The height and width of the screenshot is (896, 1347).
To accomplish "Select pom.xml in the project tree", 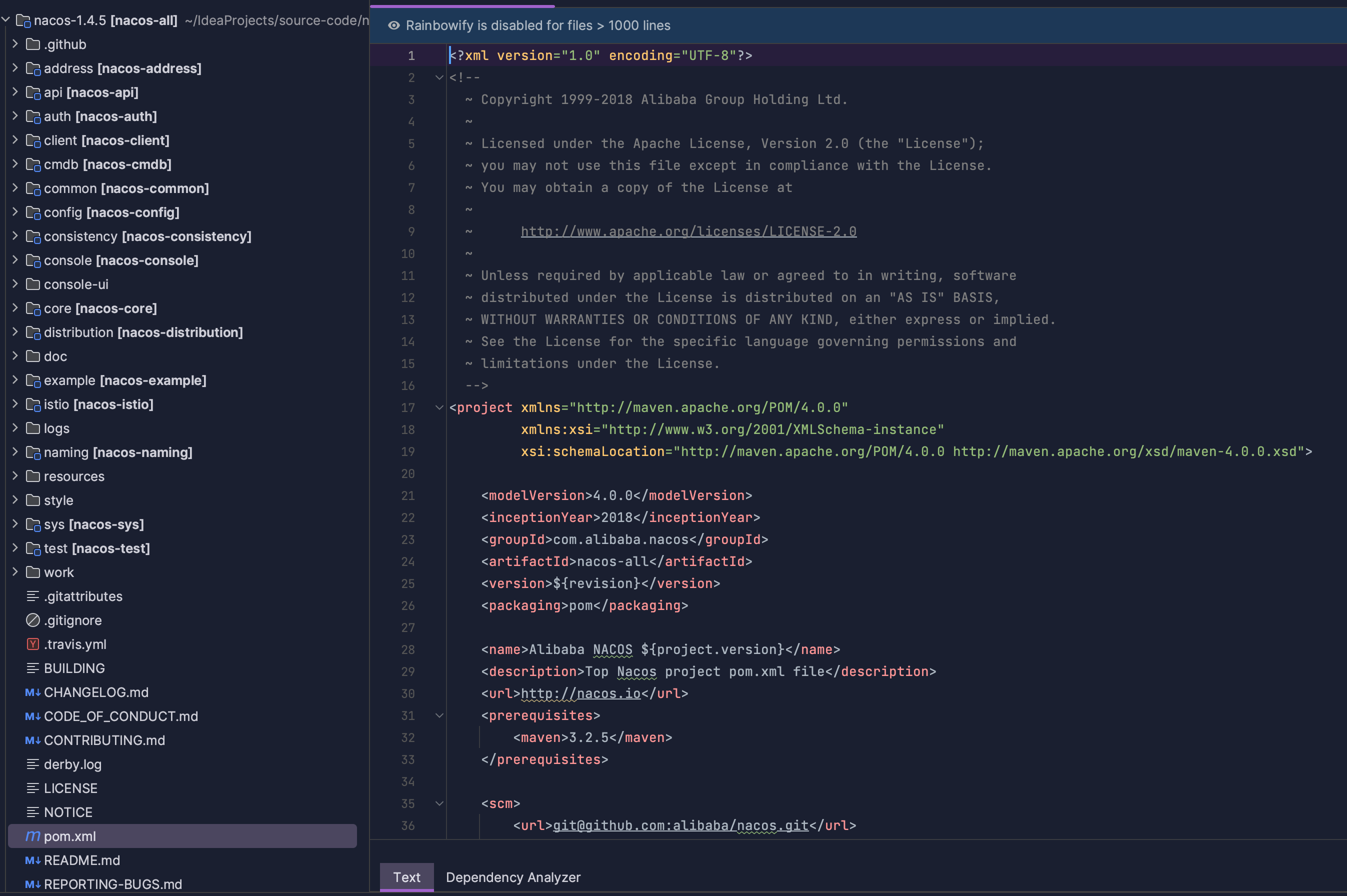I will [182, 836].
